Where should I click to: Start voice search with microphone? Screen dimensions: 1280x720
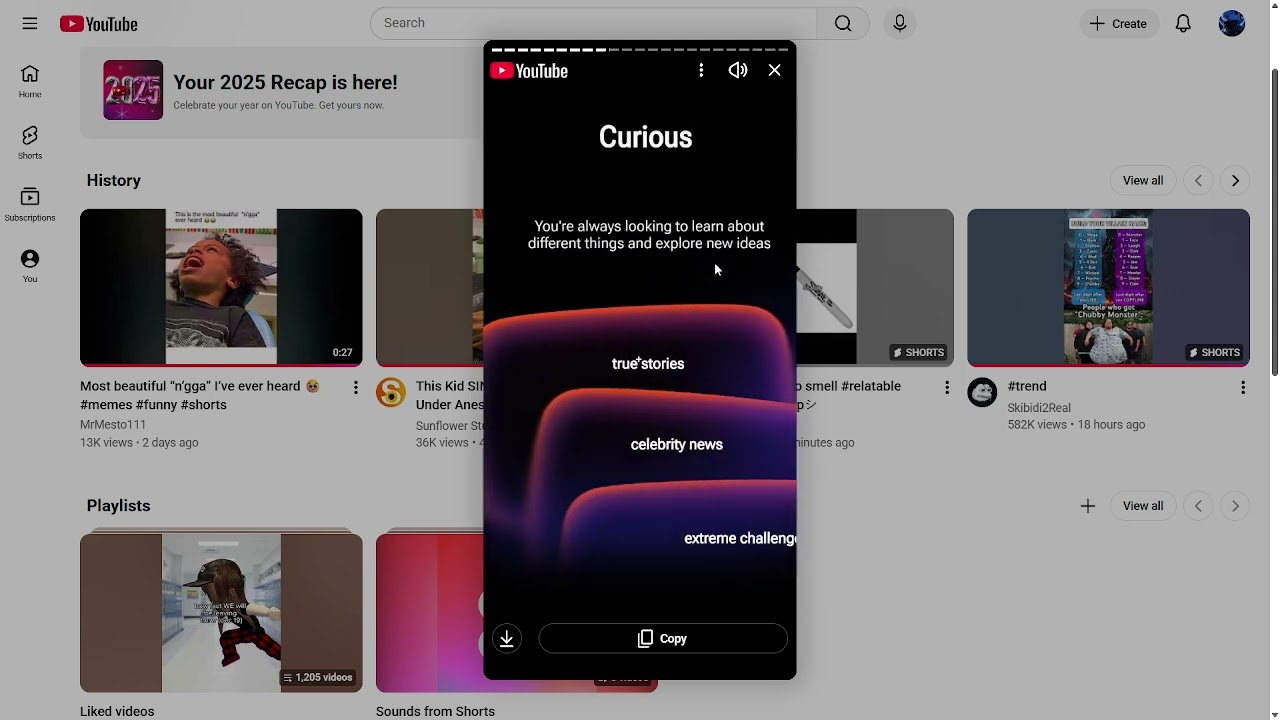[x=900, y=23]
